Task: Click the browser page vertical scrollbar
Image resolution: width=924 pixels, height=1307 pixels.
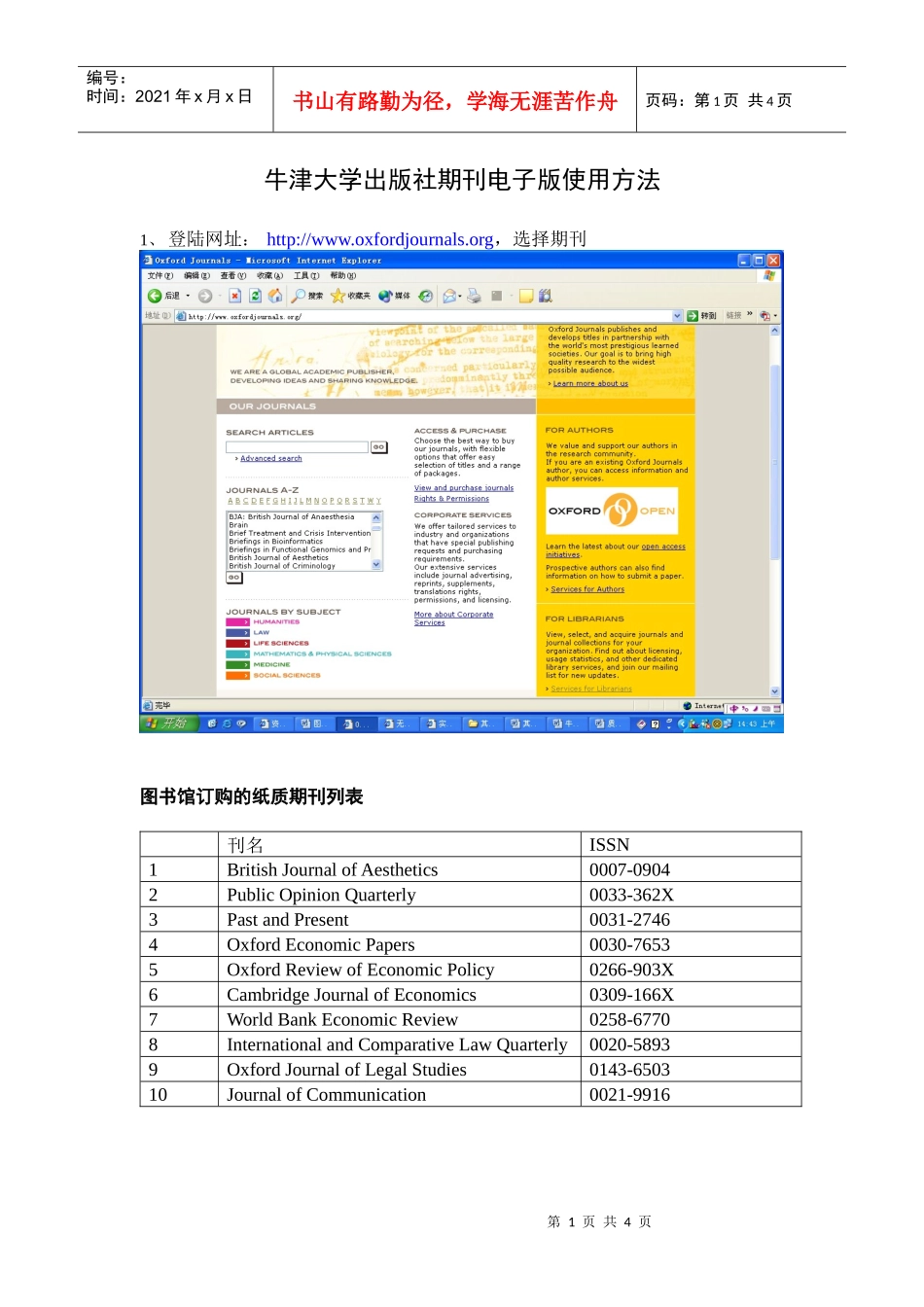Action: coord(775,511)
